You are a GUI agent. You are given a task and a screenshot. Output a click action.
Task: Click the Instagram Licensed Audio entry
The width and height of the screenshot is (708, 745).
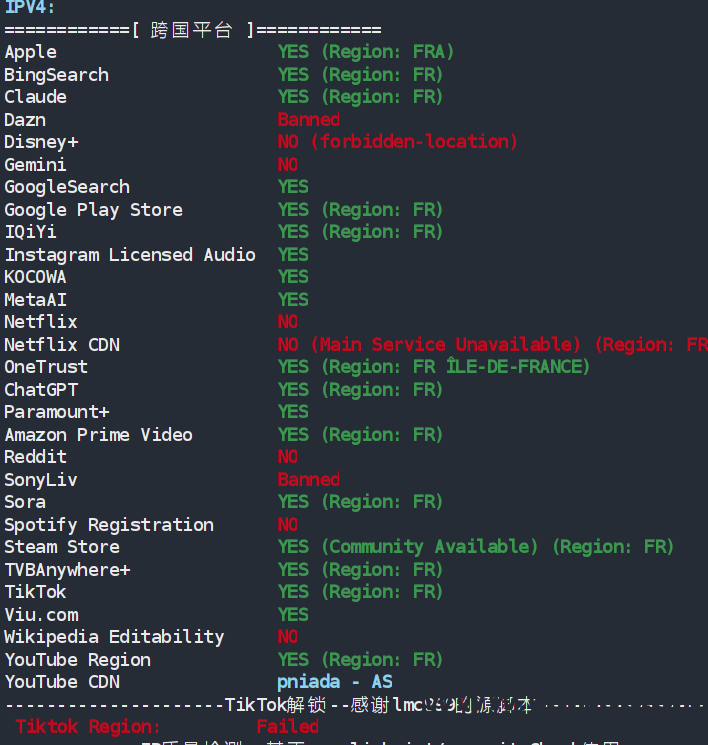coord(130,255)
